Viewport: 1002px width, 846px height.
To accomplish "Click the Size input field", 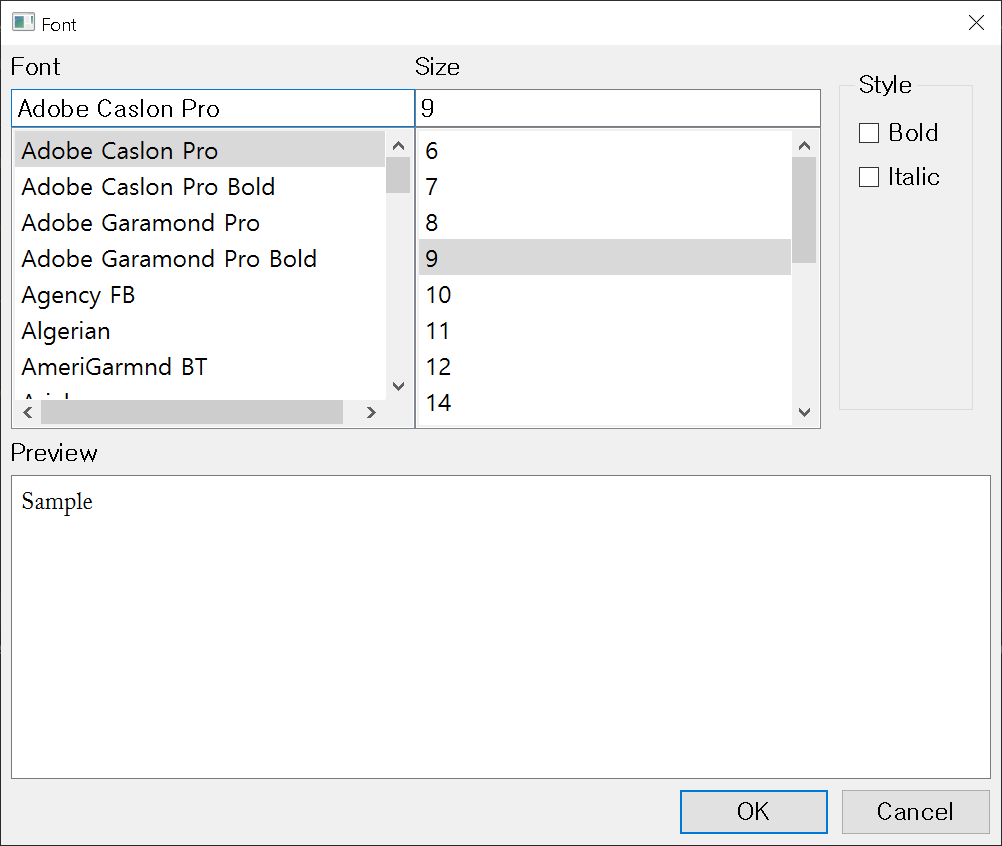I will [x=617, y=109].
